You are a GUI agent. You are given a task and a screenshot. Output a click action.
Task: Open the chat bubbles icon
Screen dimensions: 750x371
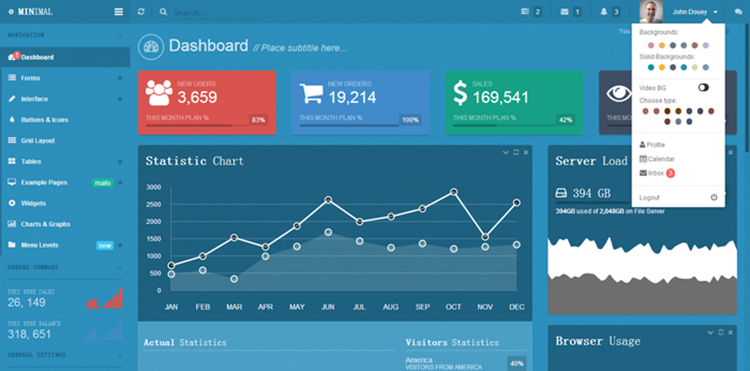[738, 12]
